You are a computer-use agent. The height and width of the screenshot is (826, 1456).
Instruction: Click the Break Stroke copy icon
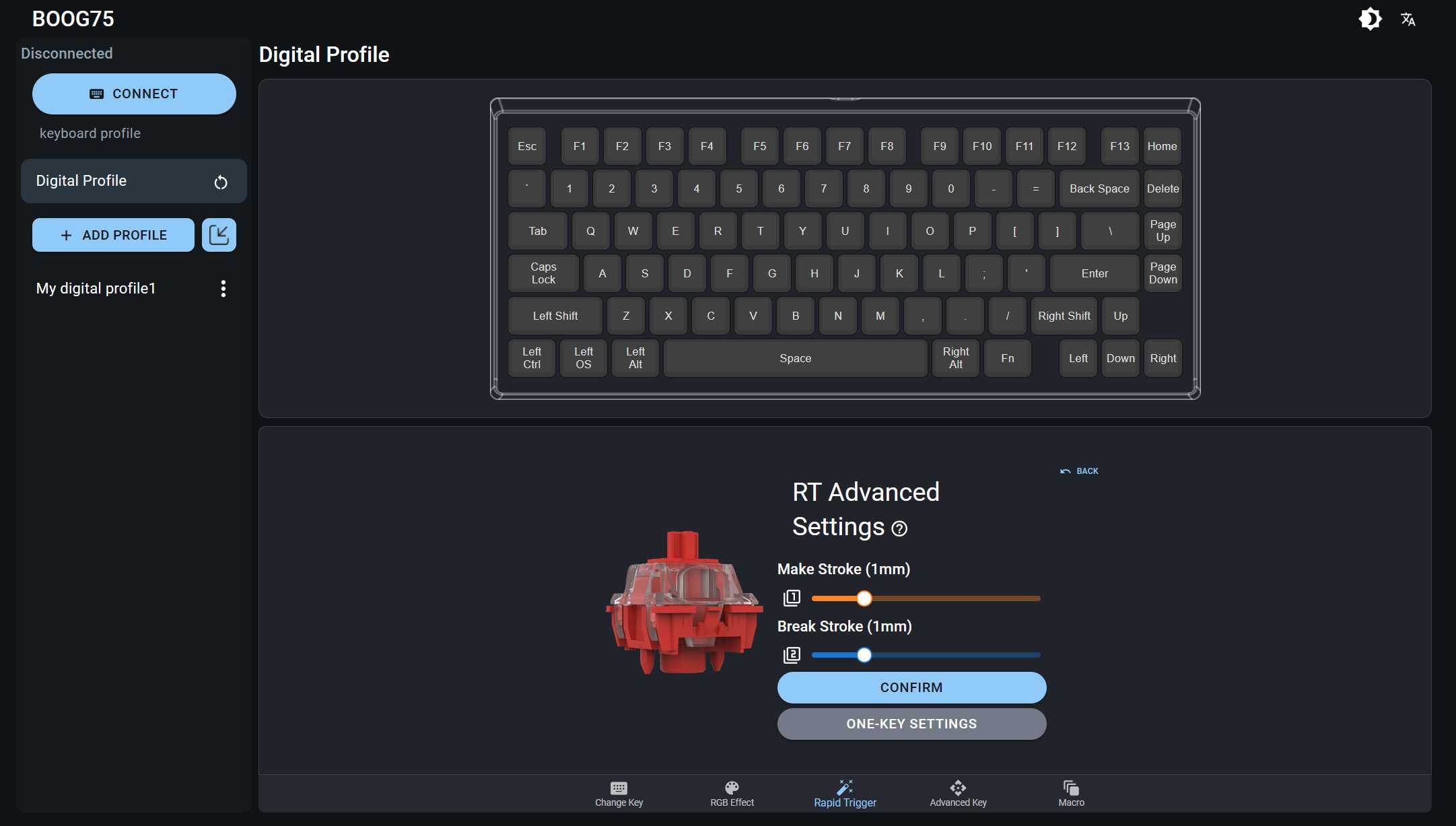792,655
